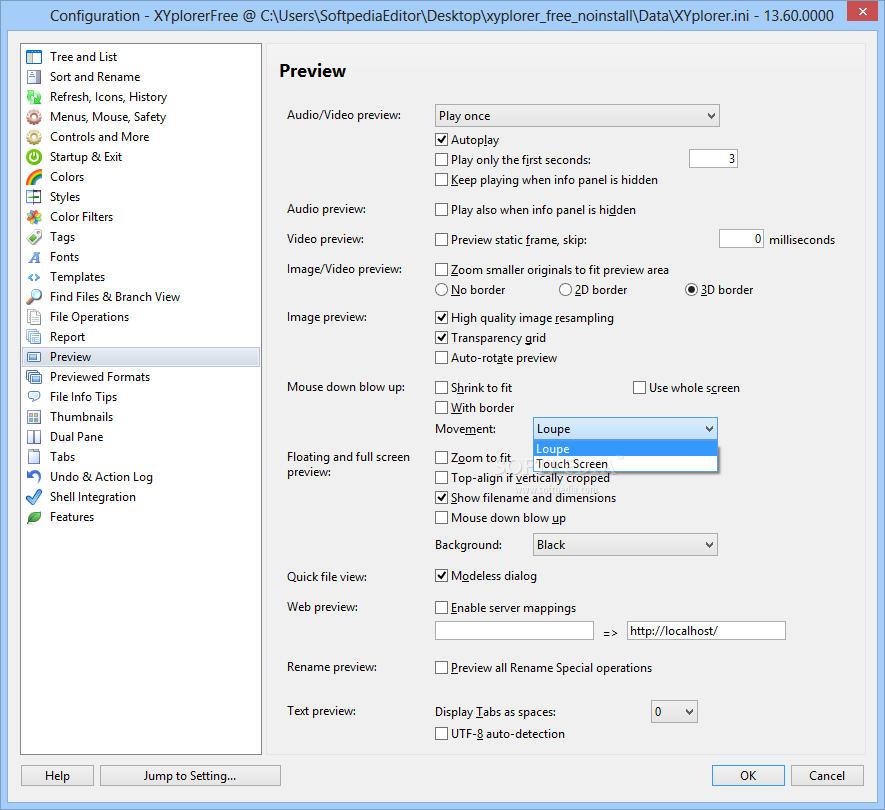Click the Preview category monitor icon
This screenshot has height=810, width=885.
coord(34,357)
